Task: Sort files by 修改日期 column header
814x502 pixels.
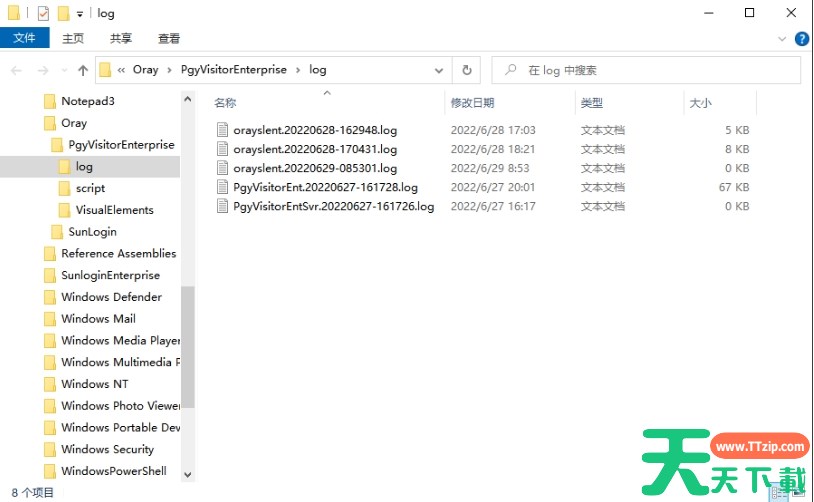Action: 472,103
